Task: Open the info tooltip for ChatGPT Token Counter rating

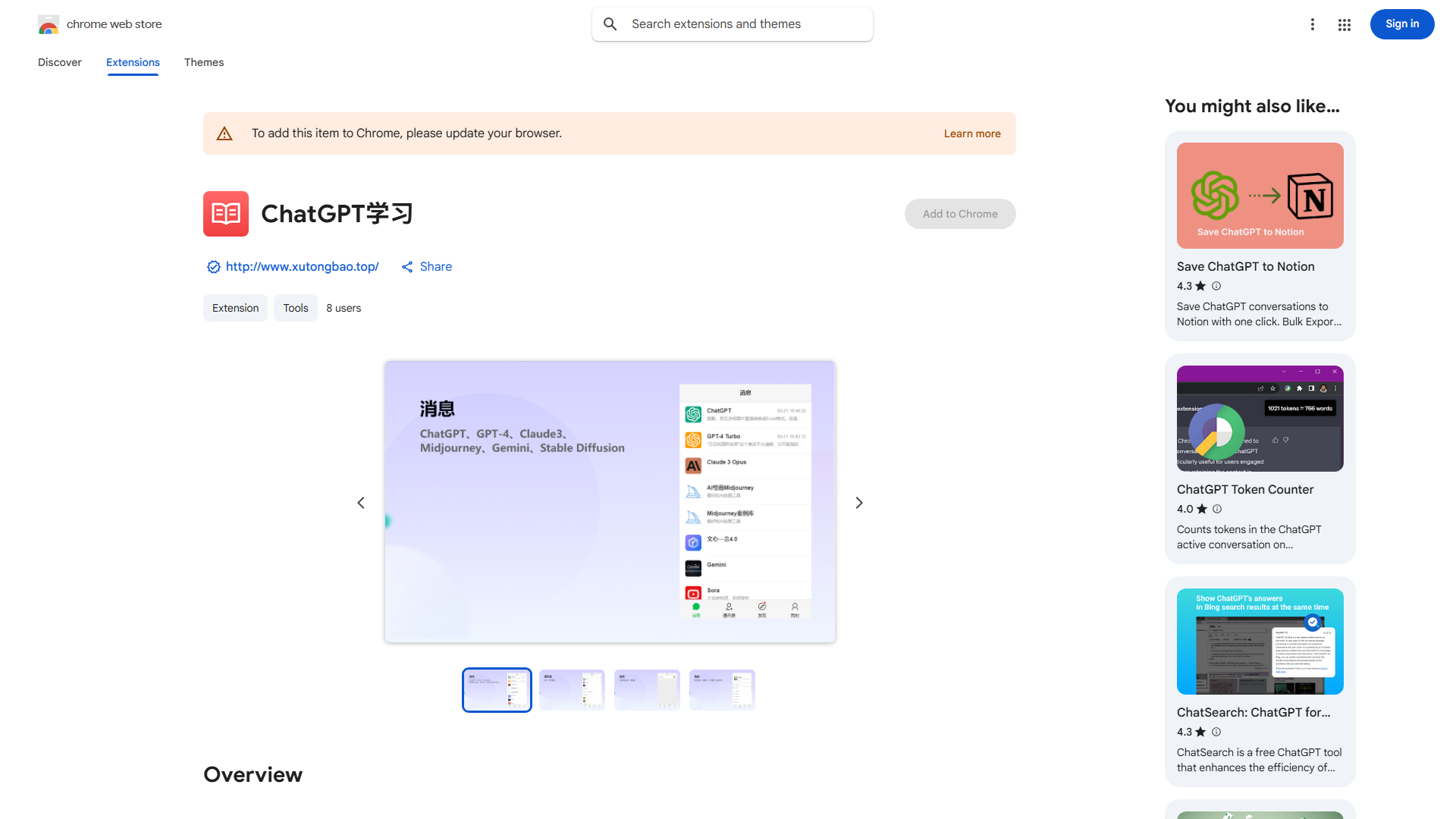Action: pos(1216,509)
